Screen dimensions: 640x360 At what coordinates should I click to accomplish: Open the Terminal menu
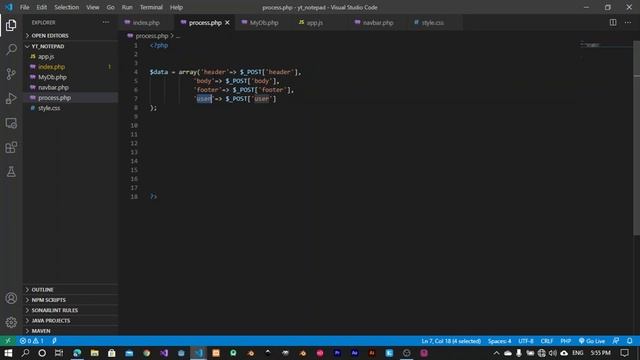click(151, 7)
